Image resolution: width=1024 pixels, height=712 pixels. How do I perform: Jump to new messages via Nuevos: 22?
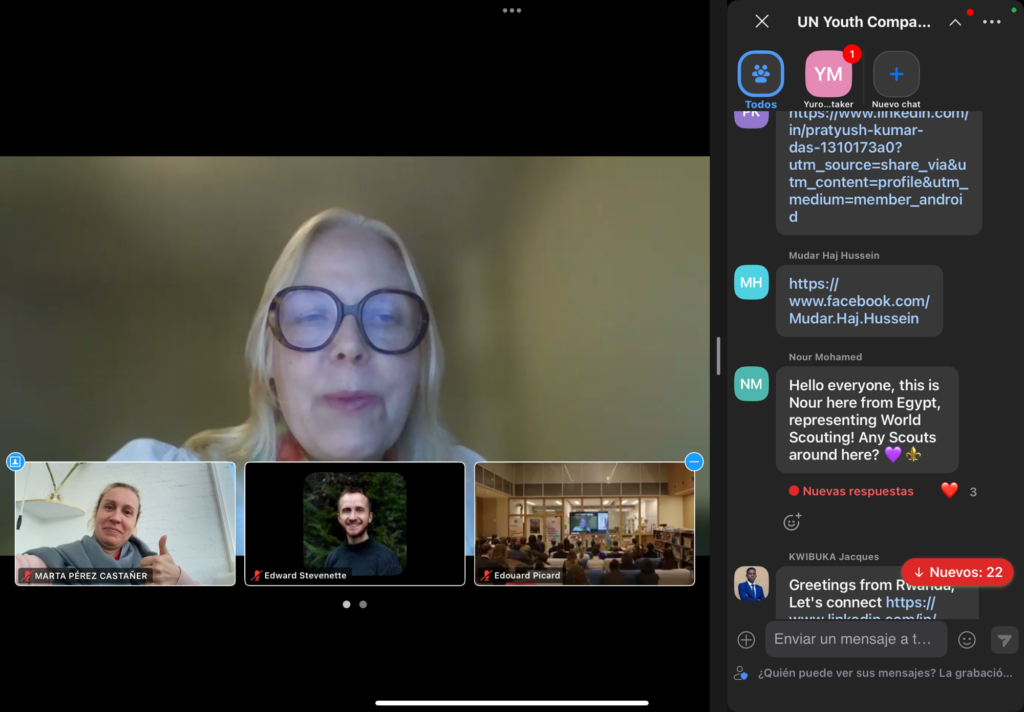[957, 572]
